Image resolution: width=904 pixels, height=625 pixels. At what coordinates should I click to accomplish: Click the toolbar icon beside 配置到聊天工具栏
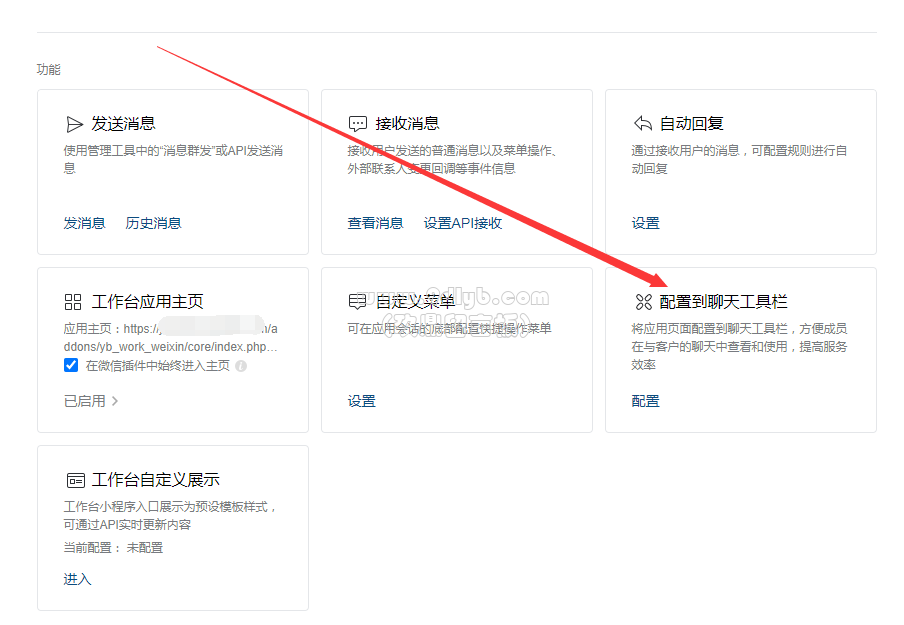tap(643, 302)
